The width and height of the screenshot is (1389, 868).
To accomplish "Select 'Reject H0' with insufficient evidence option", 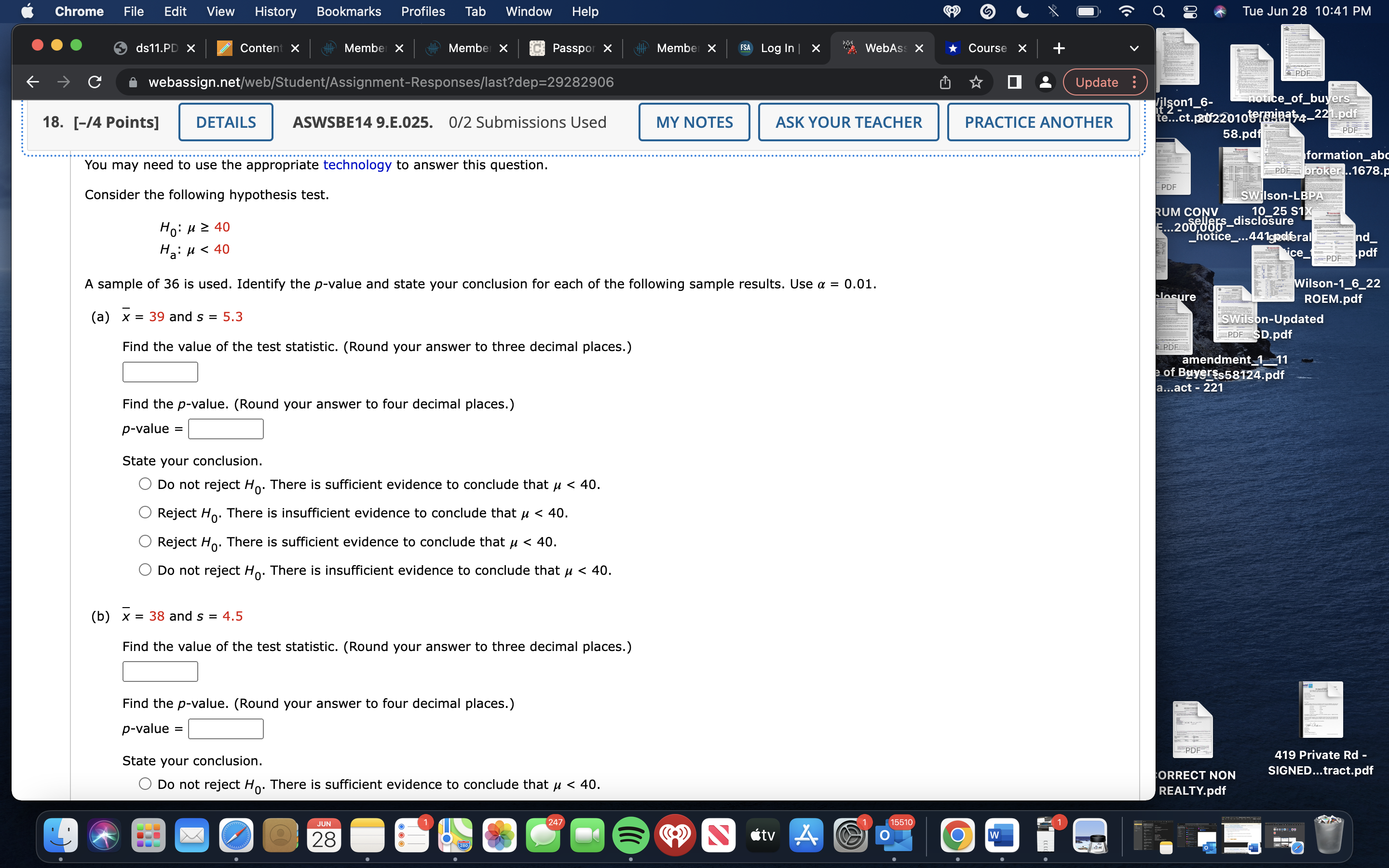I will tap(145, 512).
